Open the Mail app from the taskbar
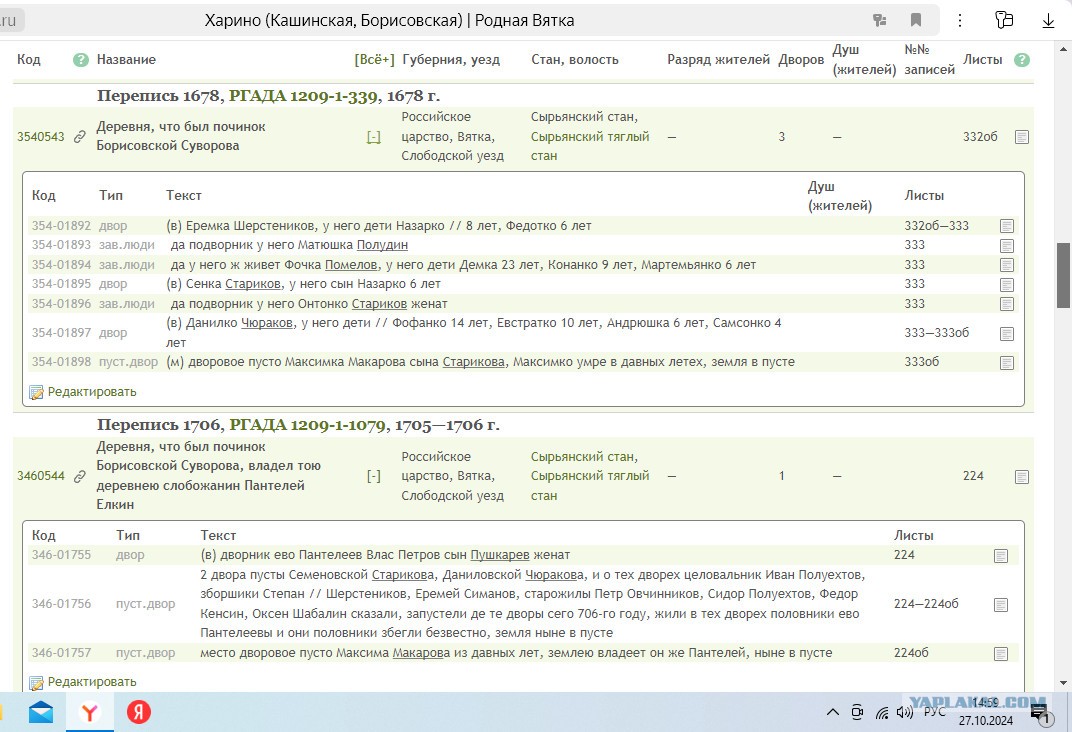1072x732 pixels. pyautogui.click(x=41, y=713)
